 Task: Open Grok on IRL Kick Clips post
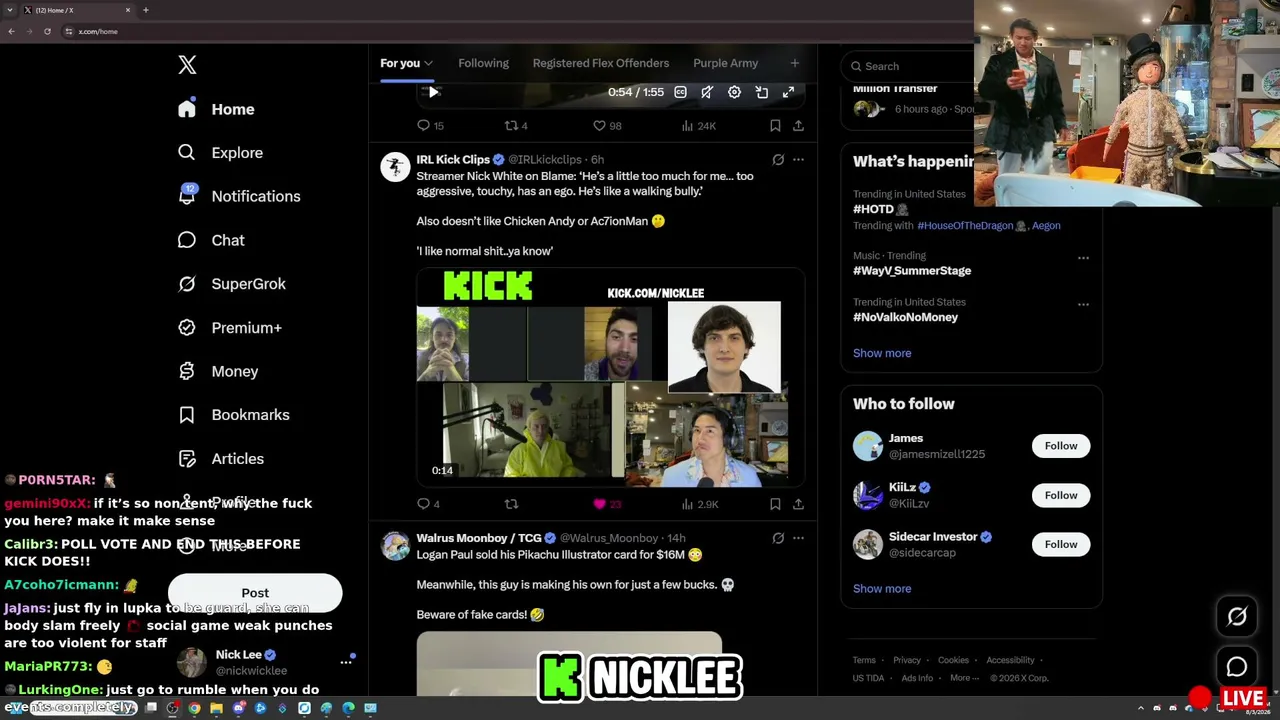[x=778, y=160]
